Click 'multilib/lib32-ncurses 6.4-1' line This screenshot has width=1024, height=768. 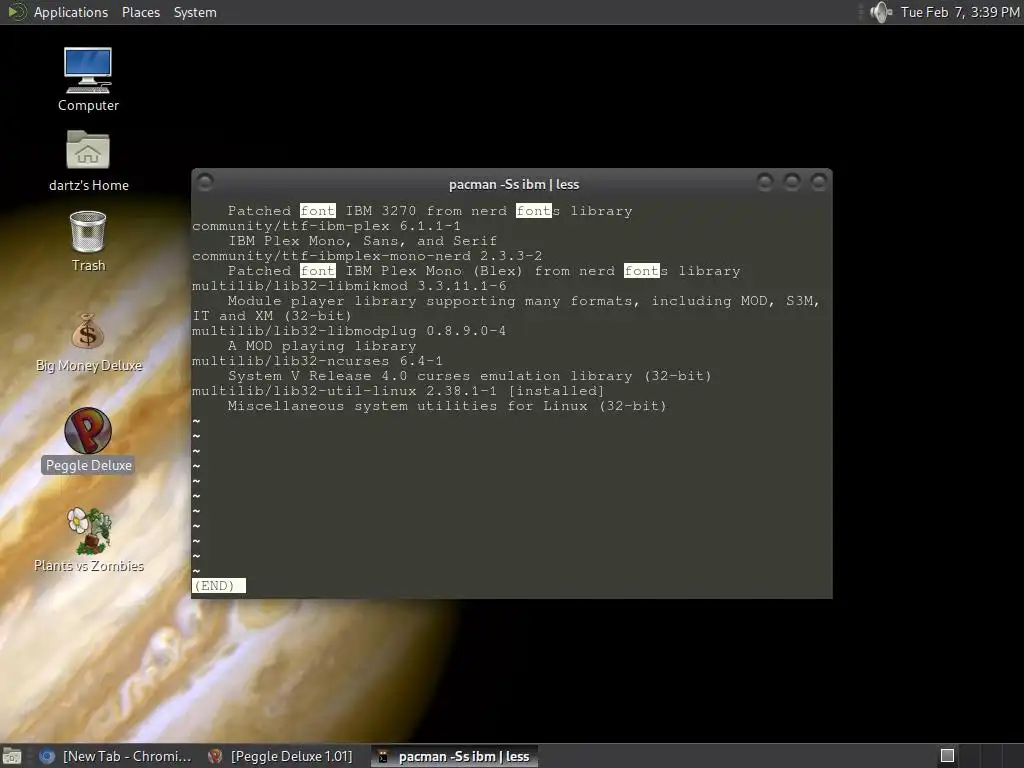317,361
